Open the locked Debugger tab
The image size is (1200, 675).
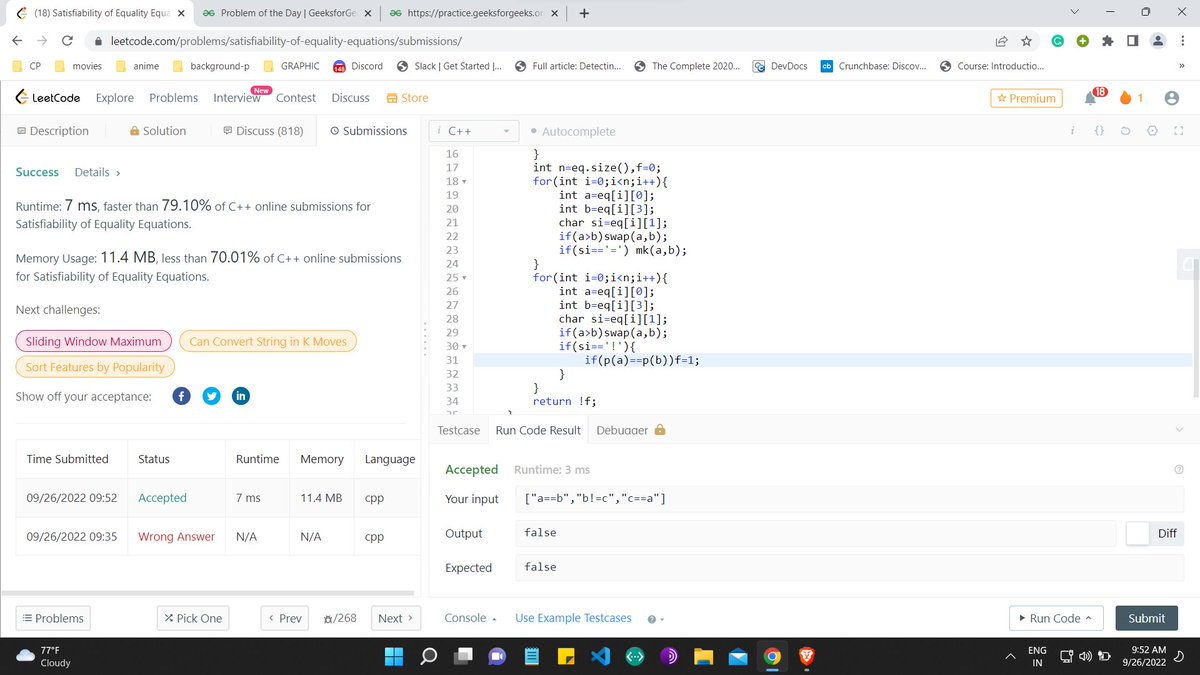[x=631, y=430]
